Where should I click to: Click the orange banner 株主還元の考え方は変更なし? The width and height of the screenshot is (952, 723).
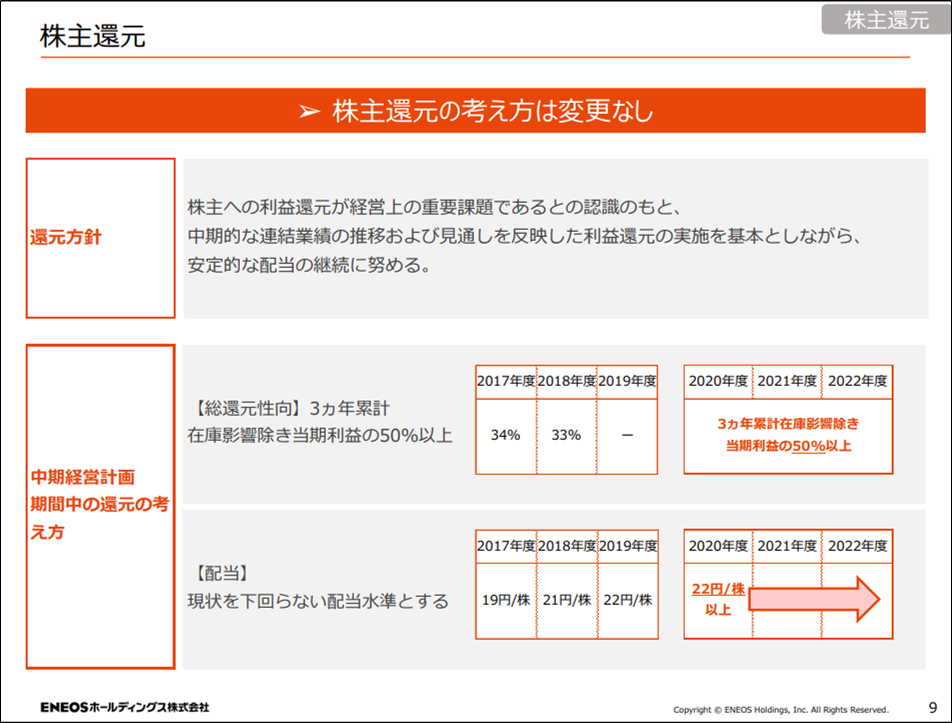click(x=476, y=113)
